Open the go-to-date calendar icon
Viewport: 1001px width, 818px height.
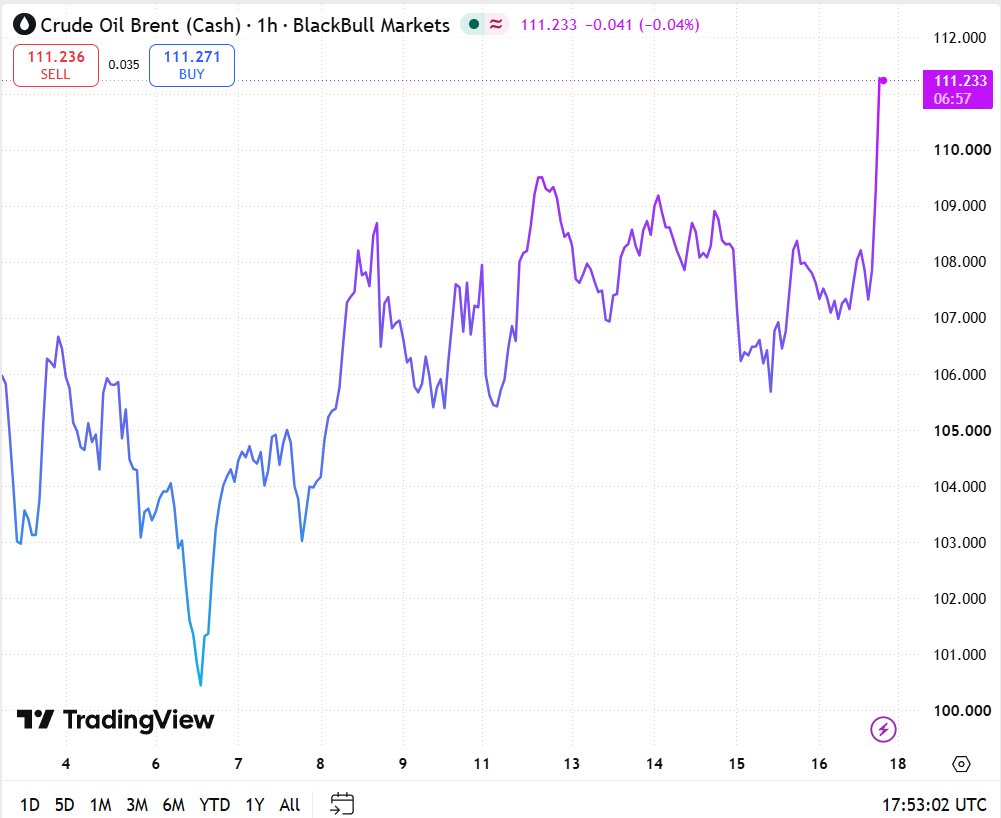(342, 804)
